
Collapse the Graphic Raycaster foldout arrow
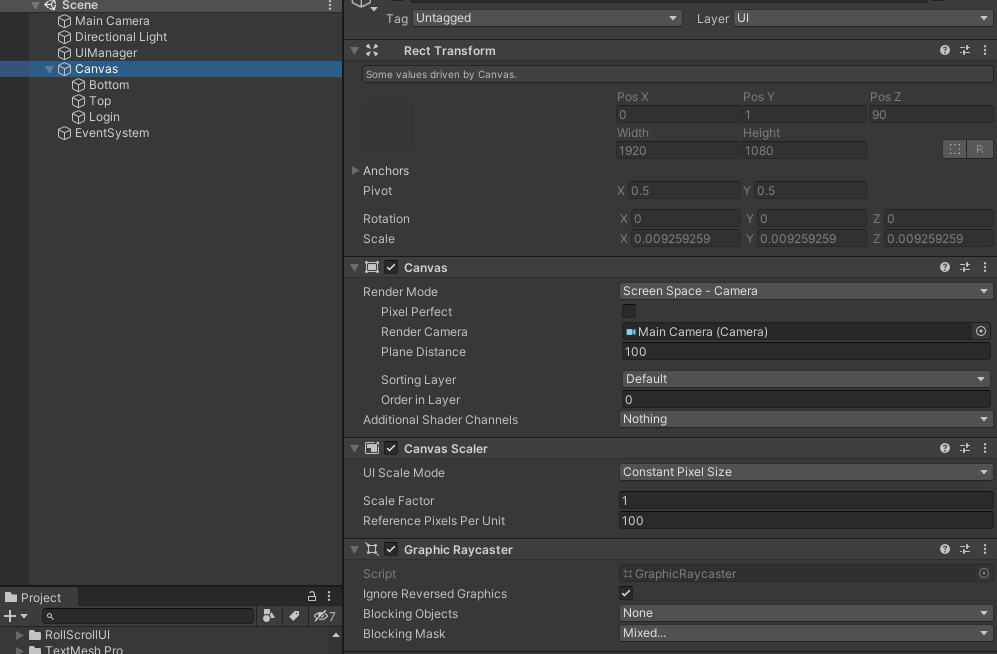pos(354,549)
